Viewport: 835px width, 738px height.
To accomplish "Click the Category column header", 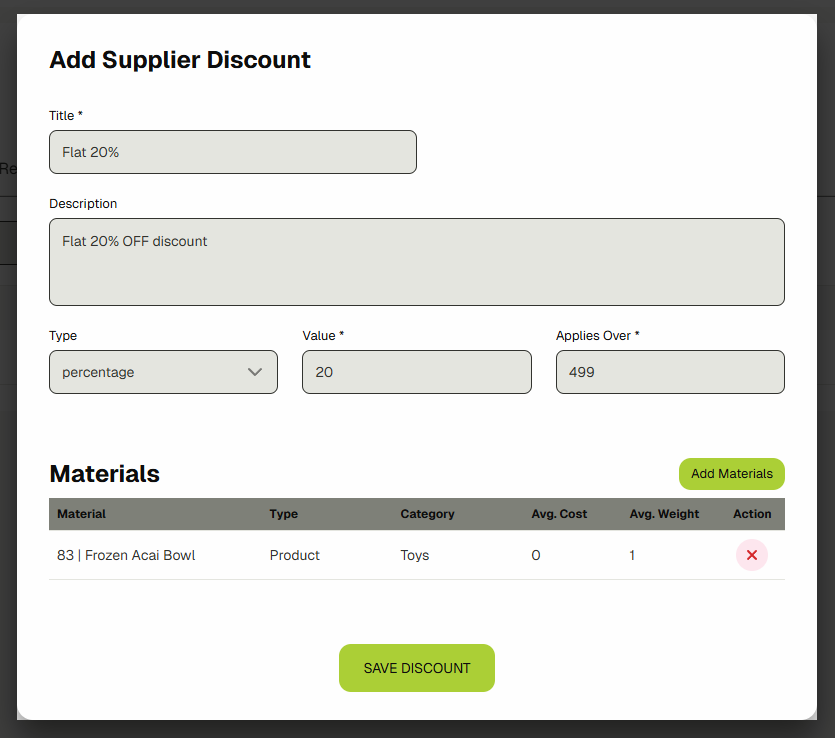I will coord(427,514).
